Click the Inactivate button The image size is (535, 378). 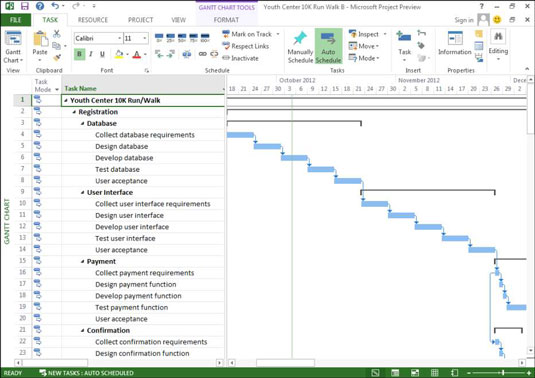(x=241, y=58)
